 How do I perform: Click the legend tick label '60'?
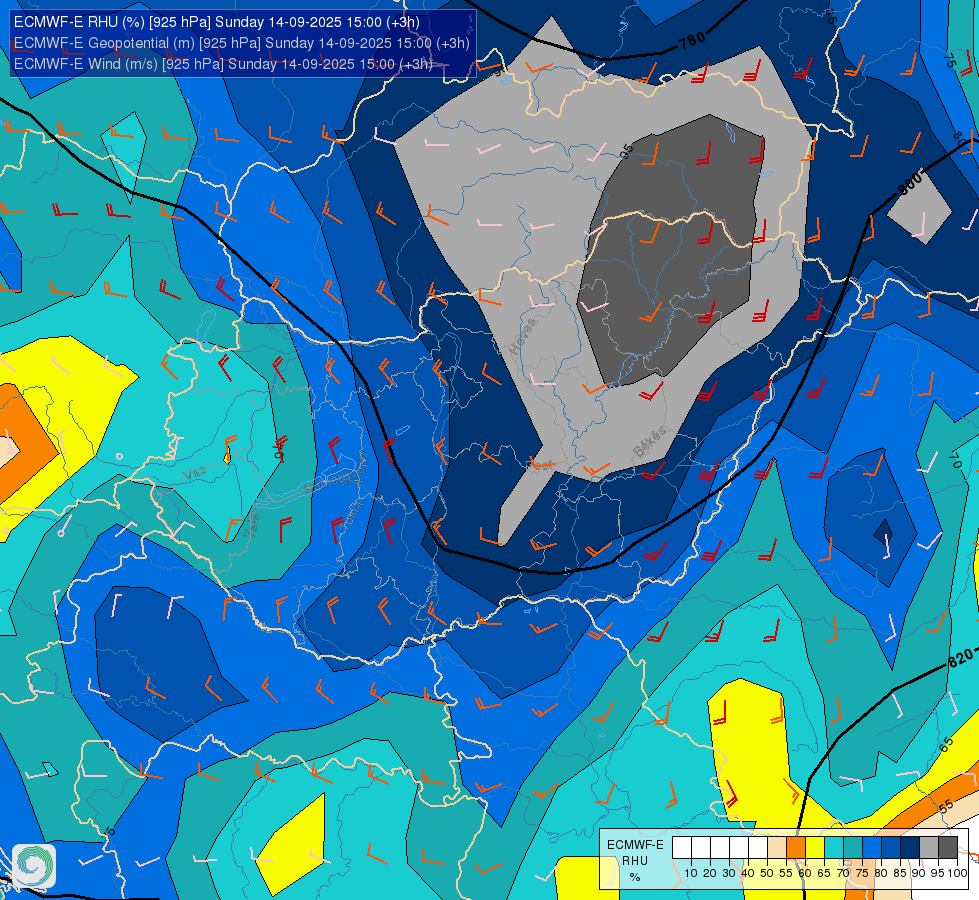[805, 873]
